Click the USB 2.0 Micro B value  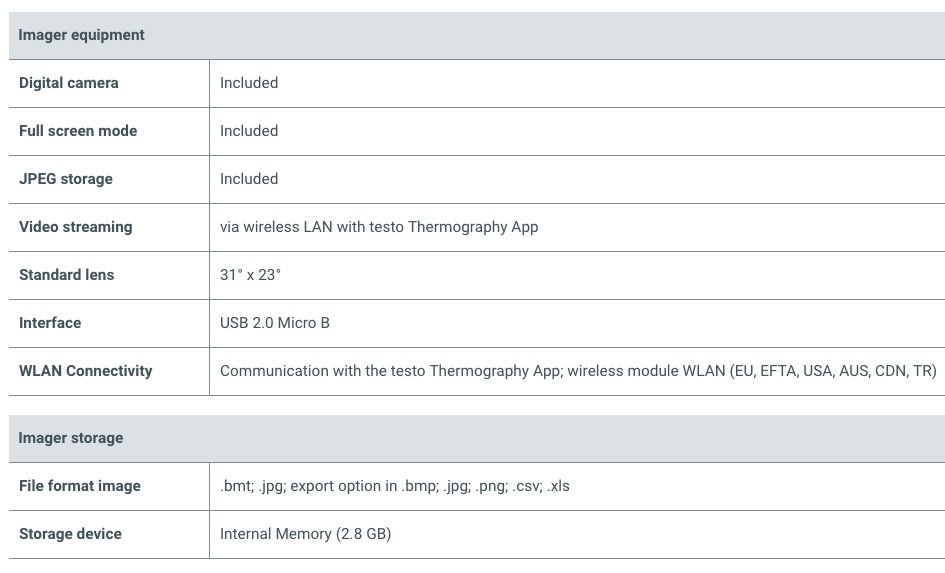click(275, 323)
